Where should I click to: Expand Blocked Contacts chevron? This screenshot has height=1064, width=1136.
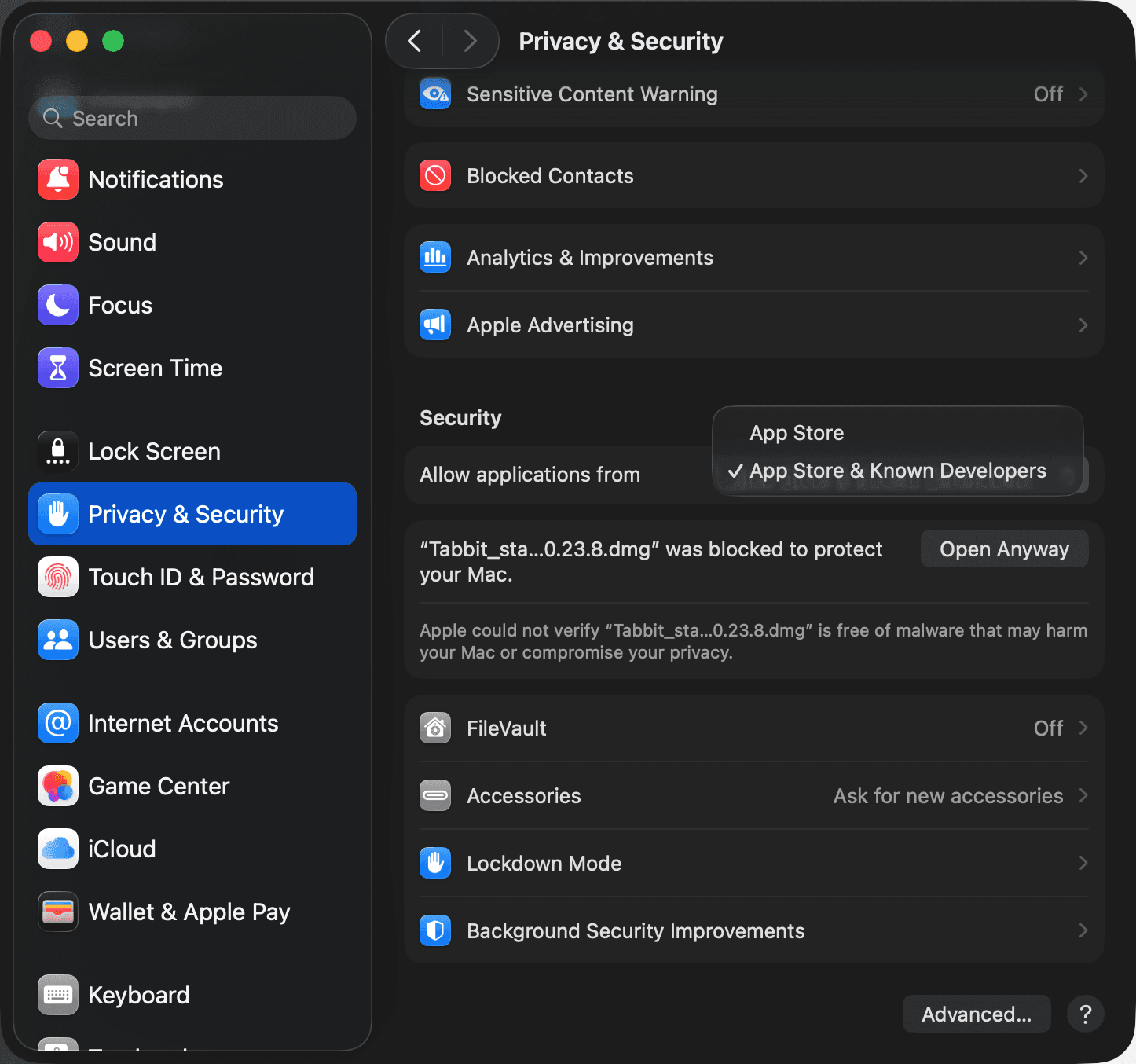click(x=1083, y=176)
